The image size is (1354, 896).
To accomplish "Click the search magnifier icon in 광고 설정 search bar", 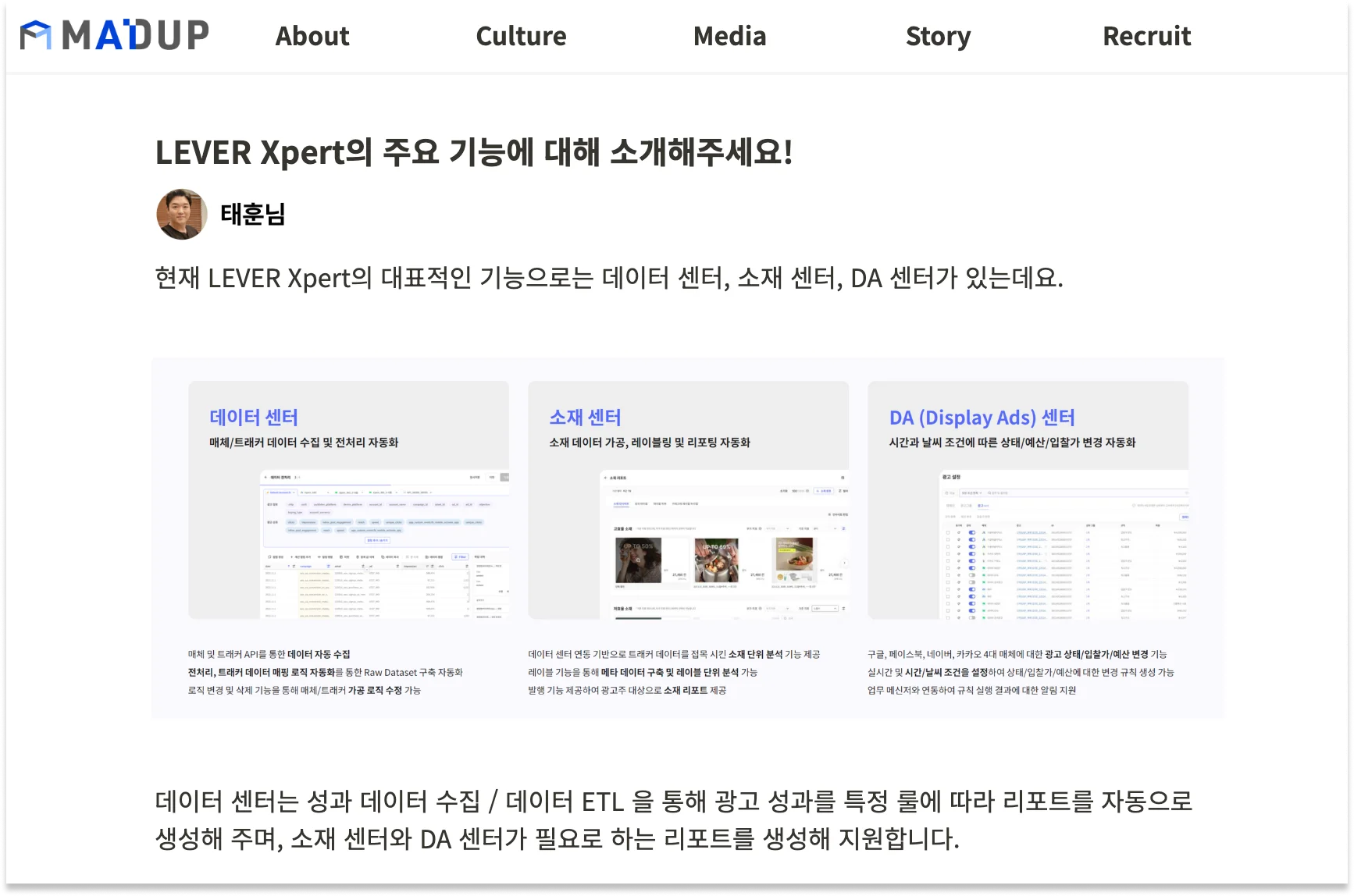I will coord(989,492).
